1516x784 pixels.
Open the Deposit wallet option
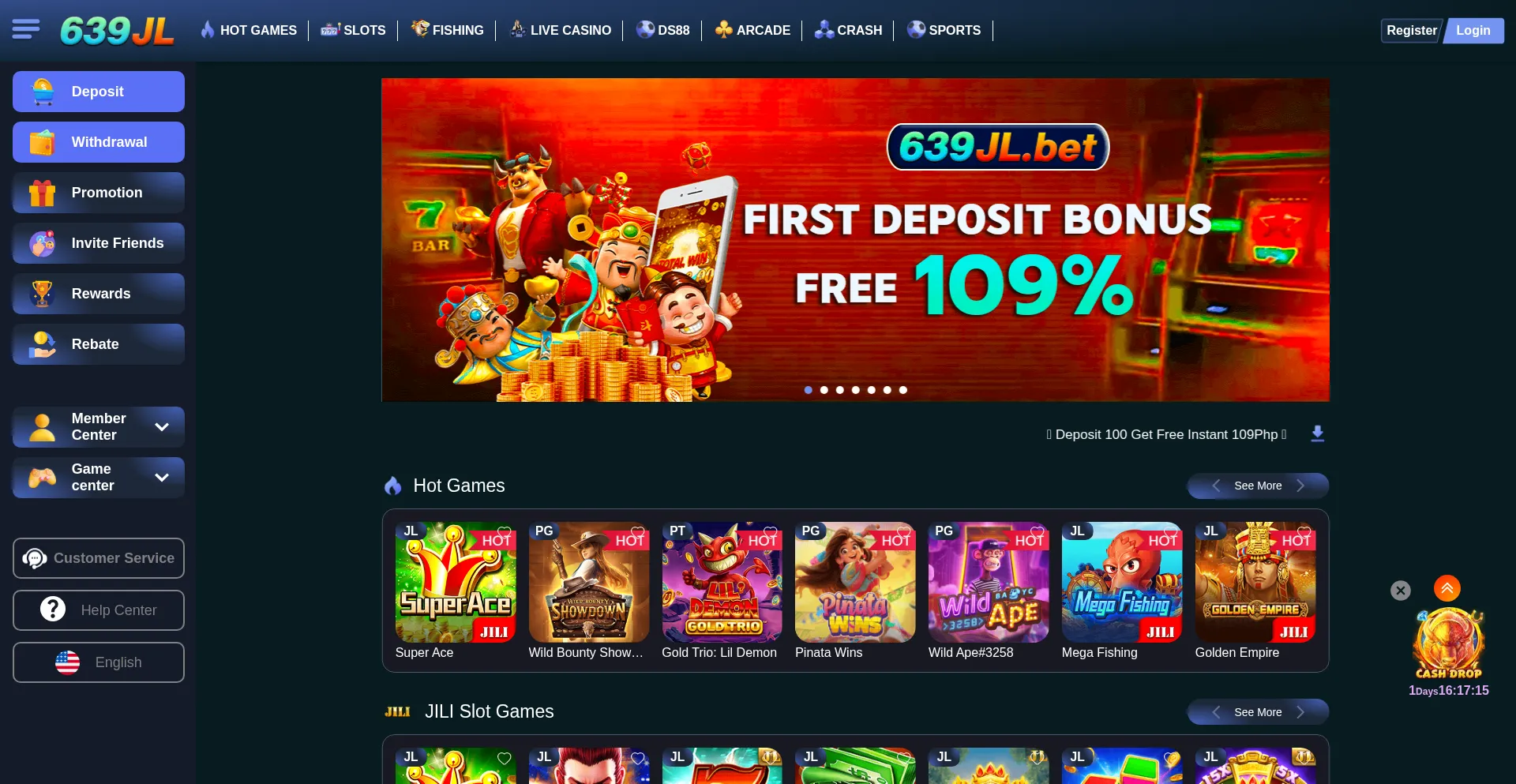point(99,92)
